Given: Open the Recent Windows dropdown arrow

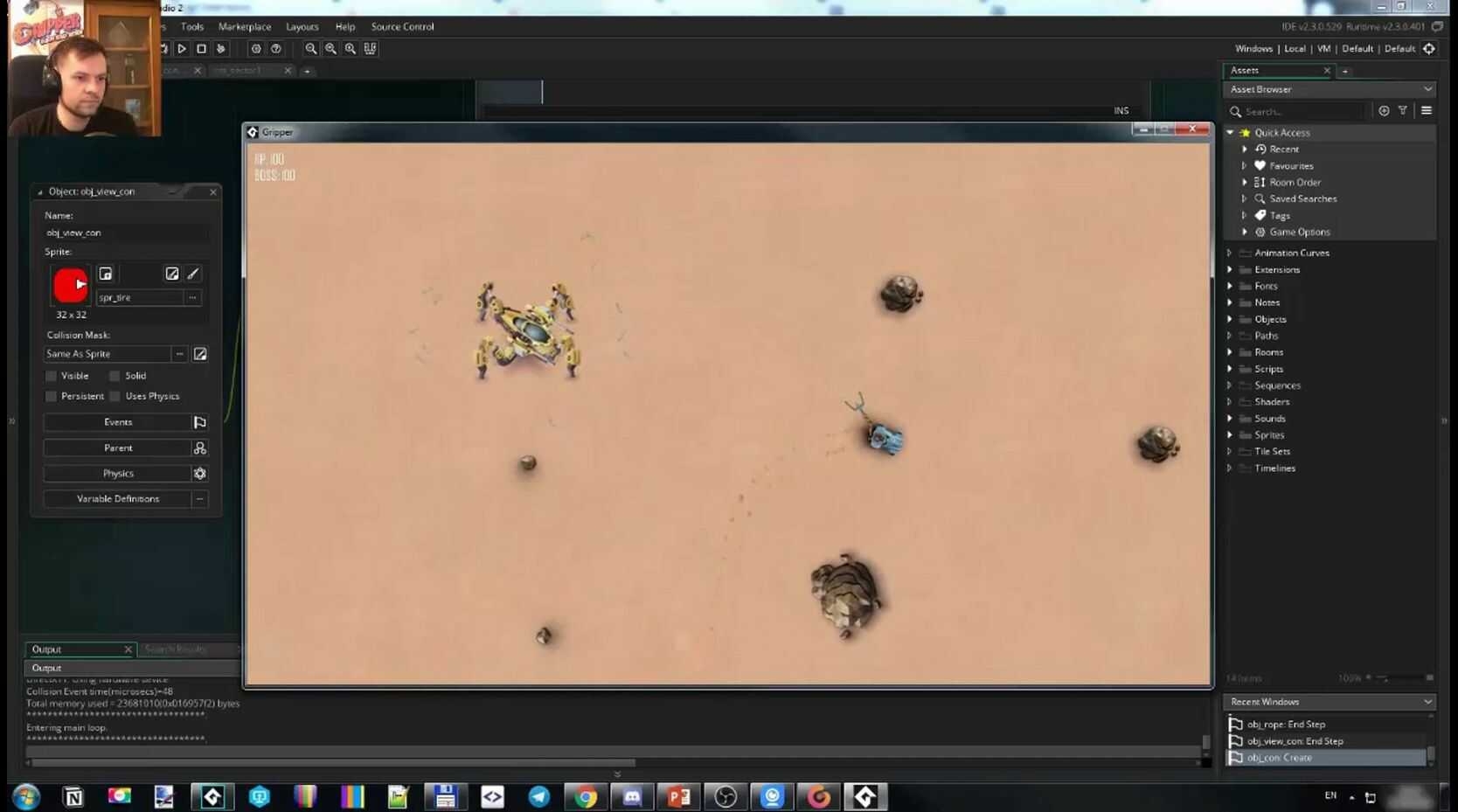Looking at the screenshot, I should point(1427,702).
